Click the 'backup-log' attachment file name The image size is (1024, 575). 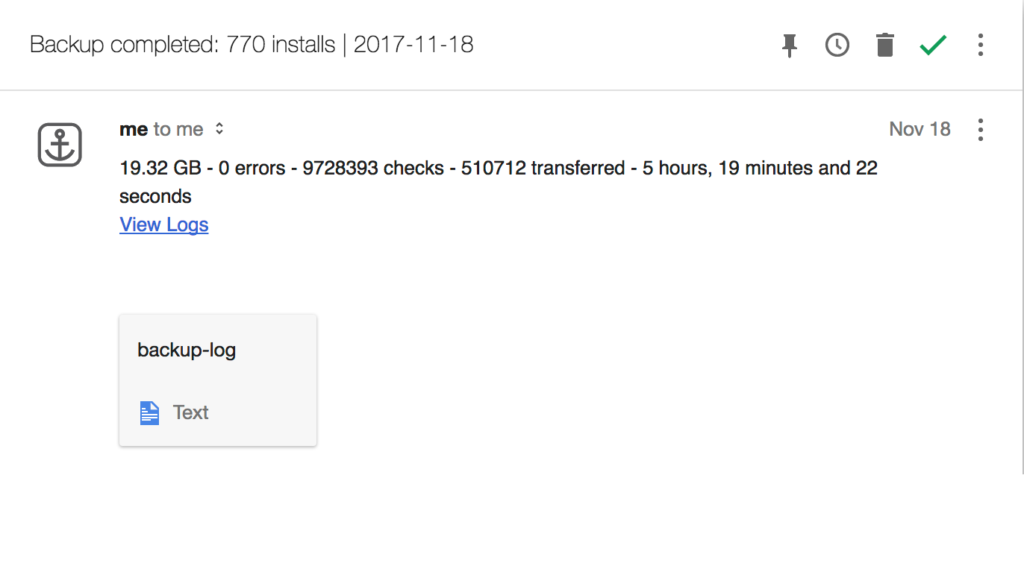(187, 350)
